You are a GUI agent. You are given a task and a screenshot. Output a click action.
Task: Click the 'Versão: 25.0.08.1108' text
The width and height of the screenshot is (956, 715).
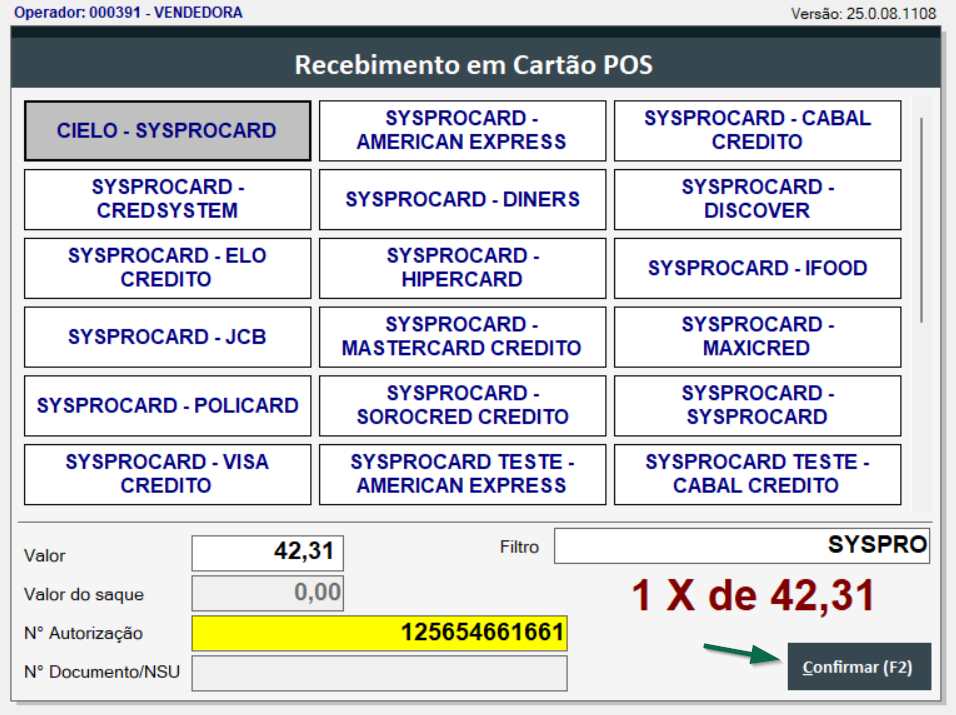[x=863, y=13]
